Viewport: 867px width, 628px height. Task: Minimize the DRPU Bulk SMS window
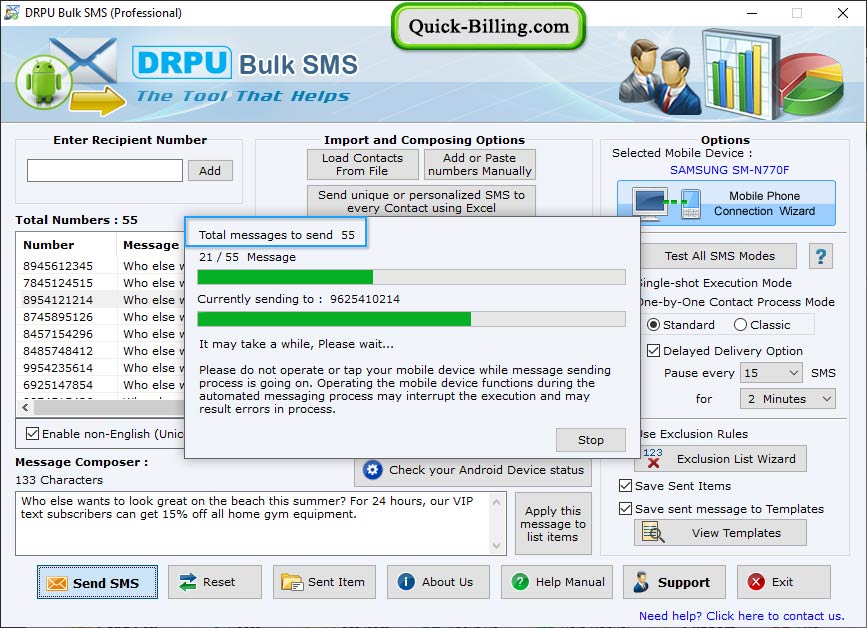[751, 13]
